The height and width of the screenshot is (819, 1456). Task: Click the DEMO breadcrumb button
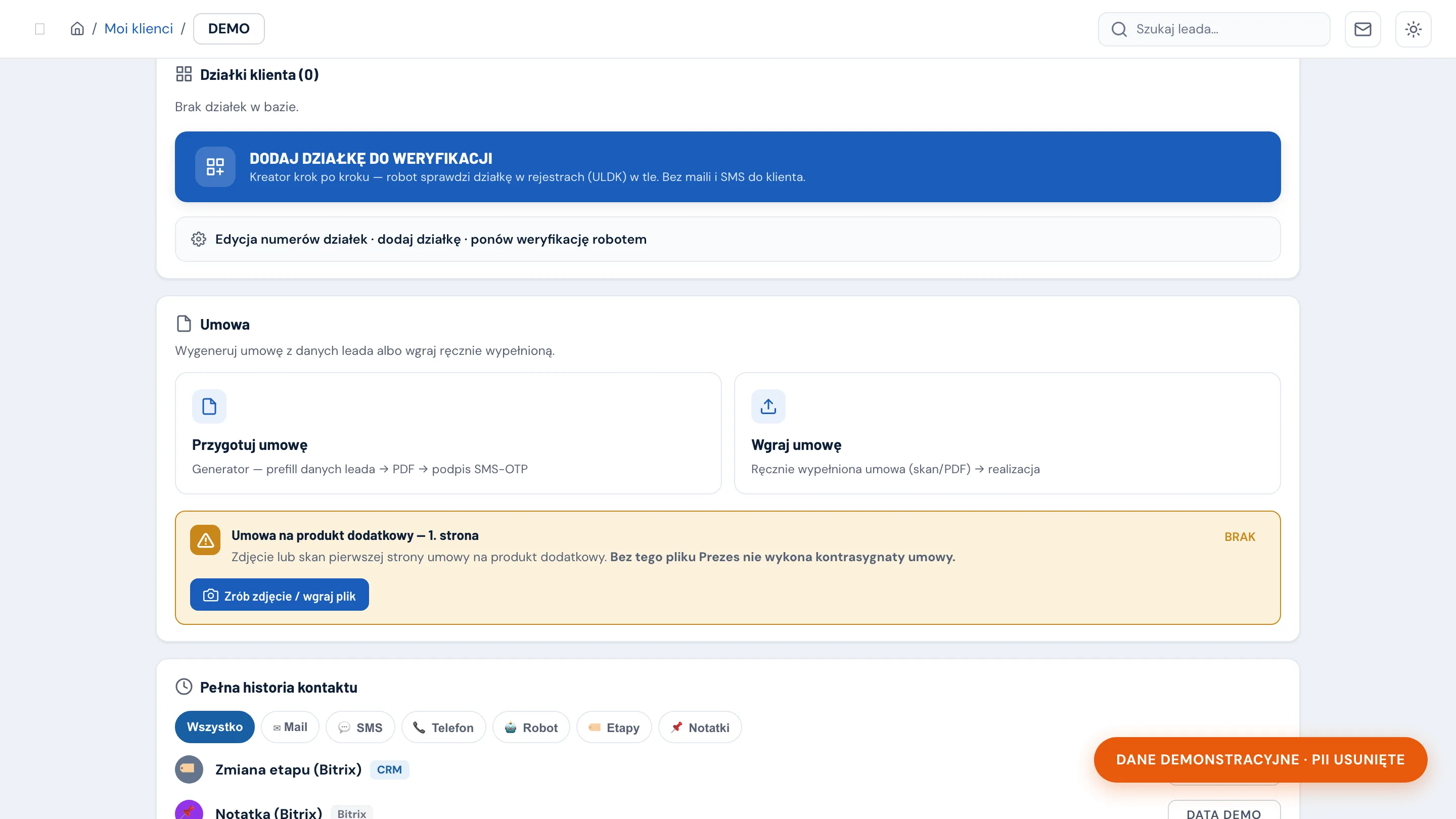pos(229,29)
